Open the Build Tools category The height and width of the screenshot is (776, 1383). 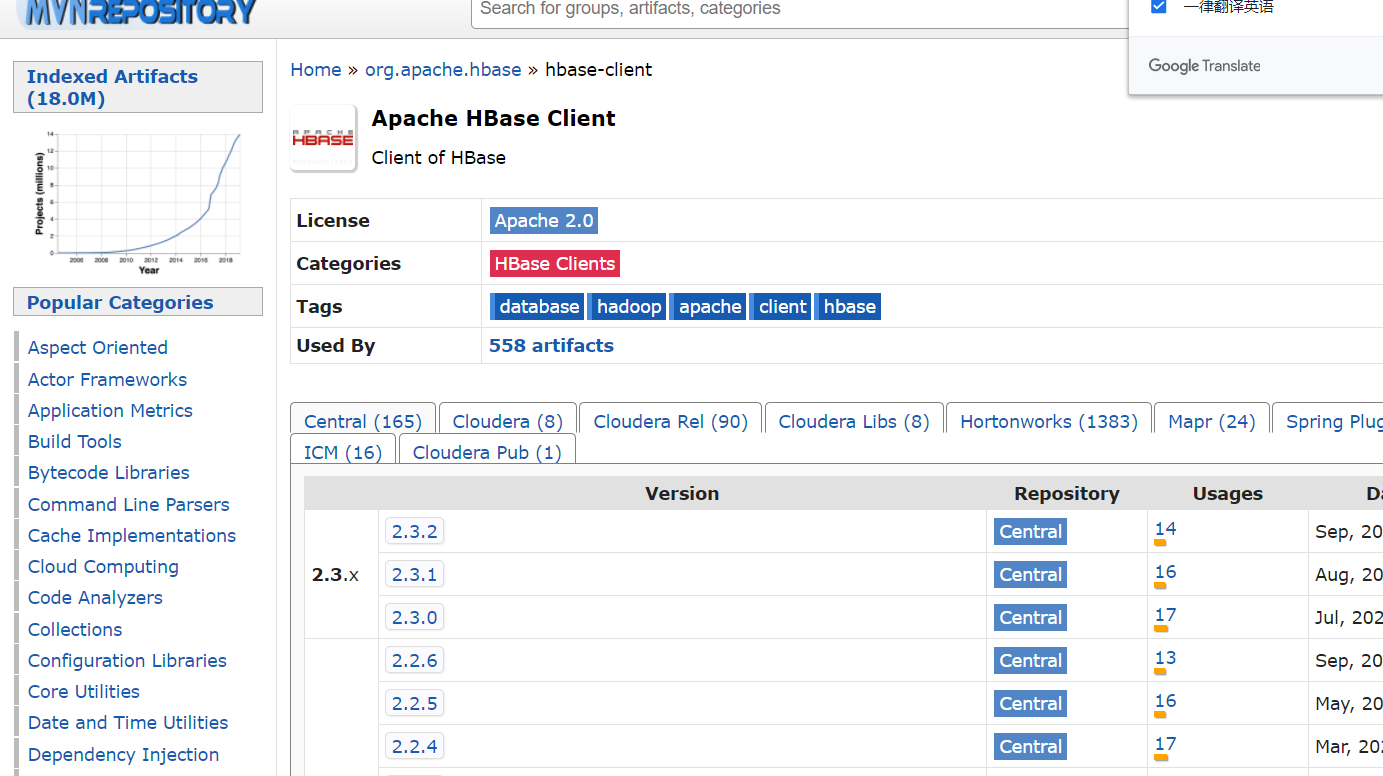tap(75, 441)
